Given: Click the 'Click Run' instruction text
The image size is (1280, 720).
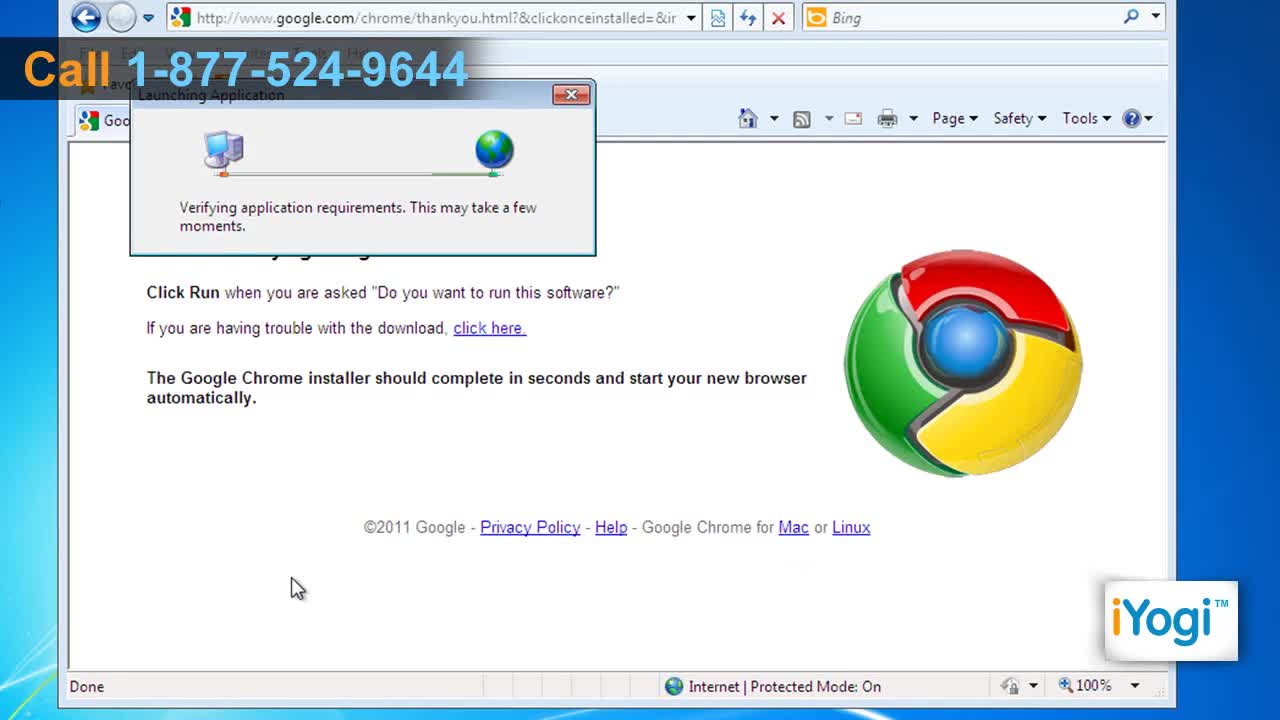Looking at the screenshot, I should pyautogui.click(x=183, y=293).
